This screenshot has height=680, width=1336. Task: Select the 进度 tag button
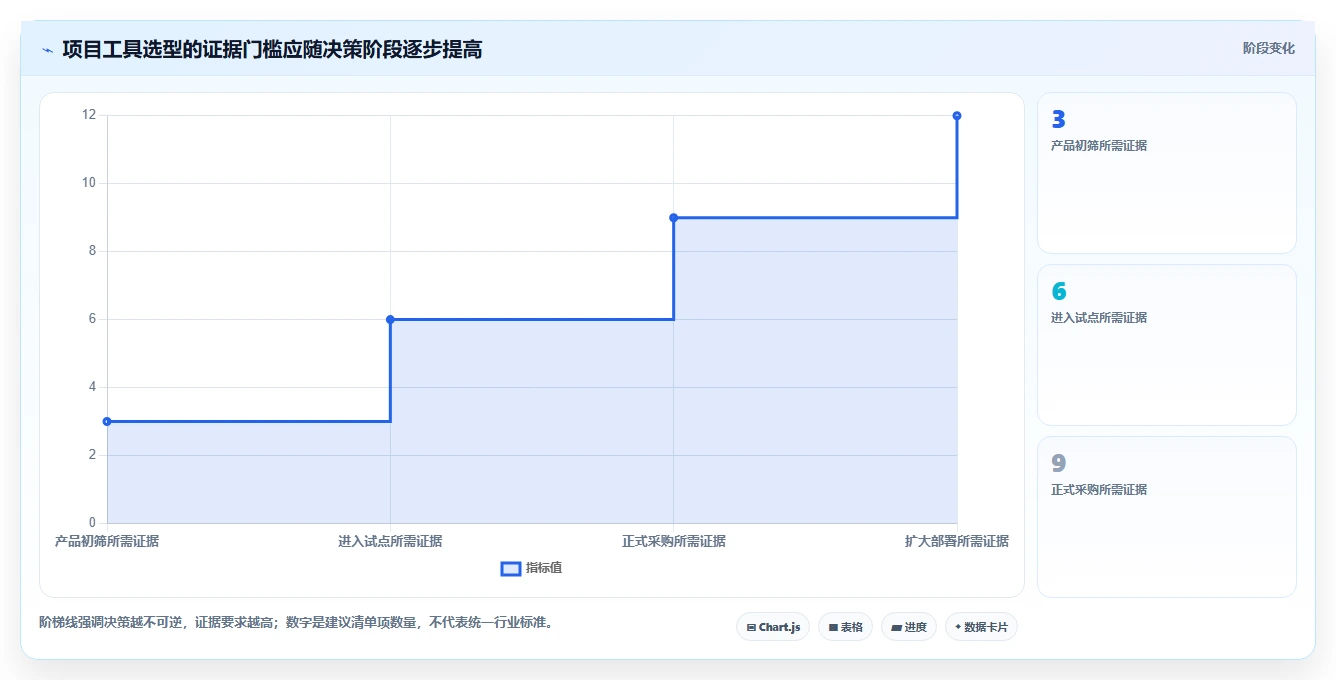(x=908, y=627)
